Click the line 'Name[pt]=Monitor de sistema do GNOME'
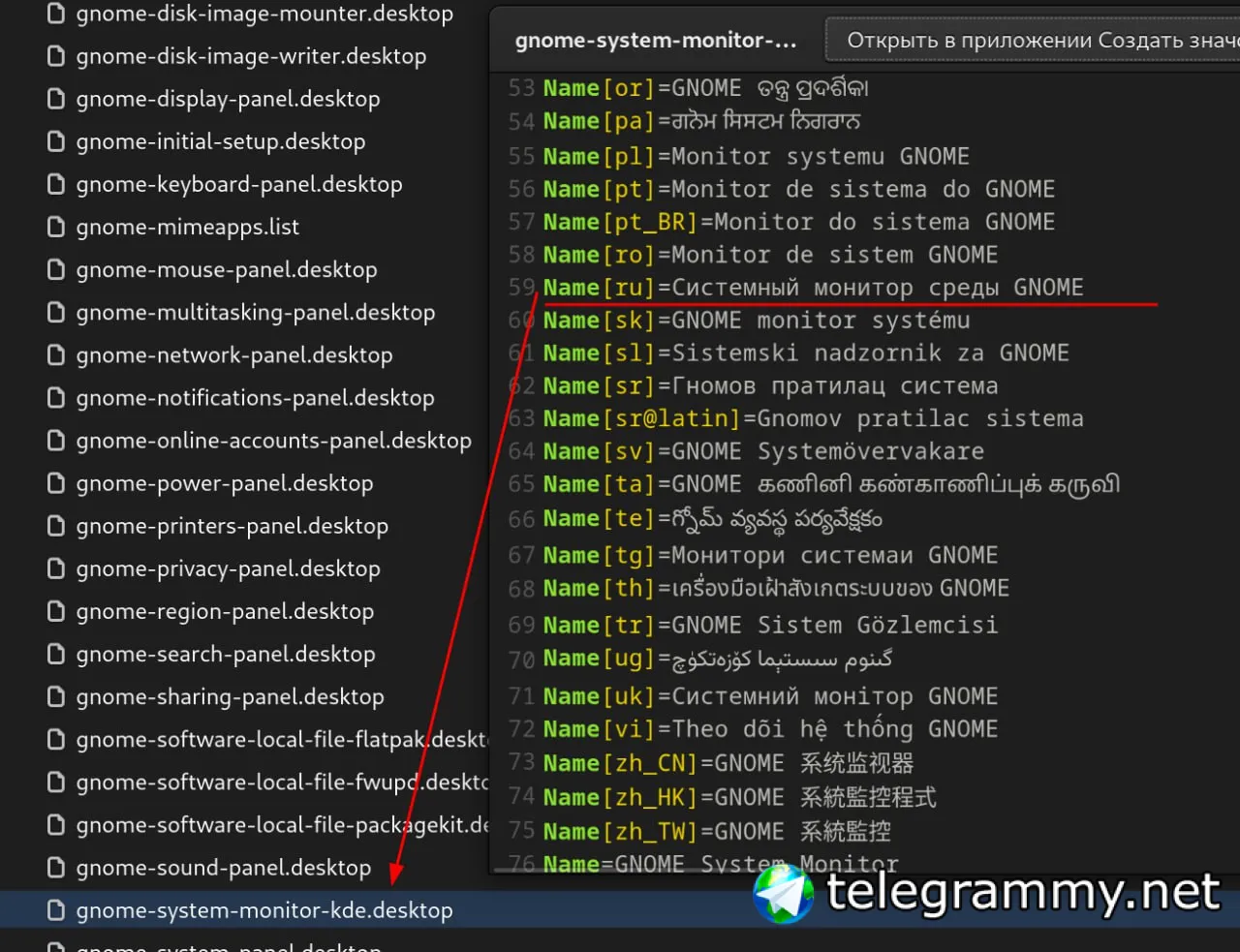Image resolution: width=1240 pixels, height=952 pixels. click(x=798, y=189)
